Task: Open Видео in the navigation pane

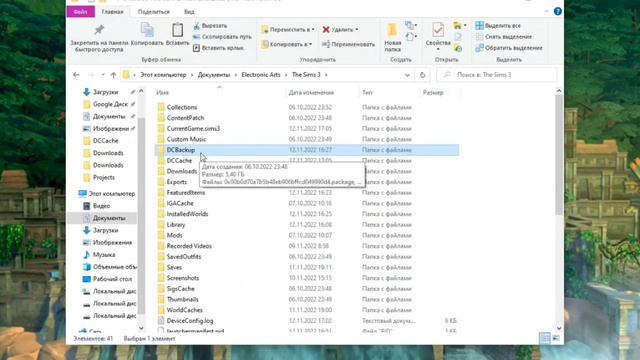Action: (101, 206)
